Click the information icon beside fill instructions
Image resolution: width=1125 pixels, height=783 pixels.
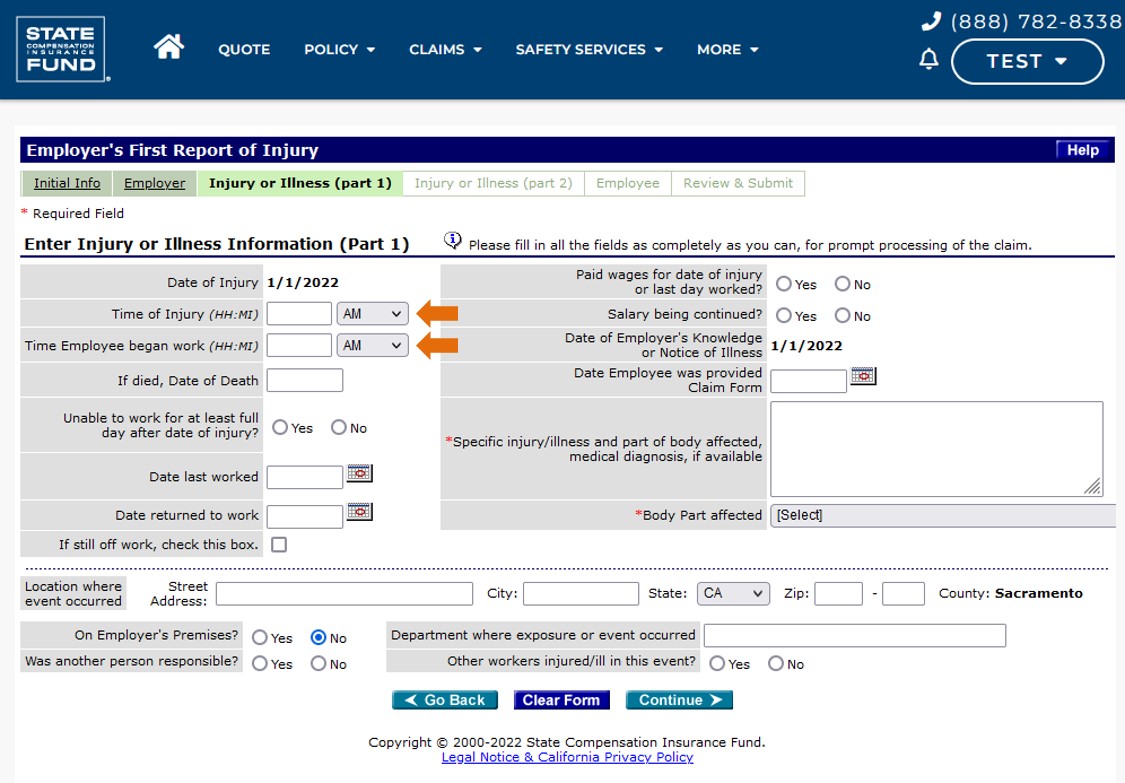(x=453, y=241)
